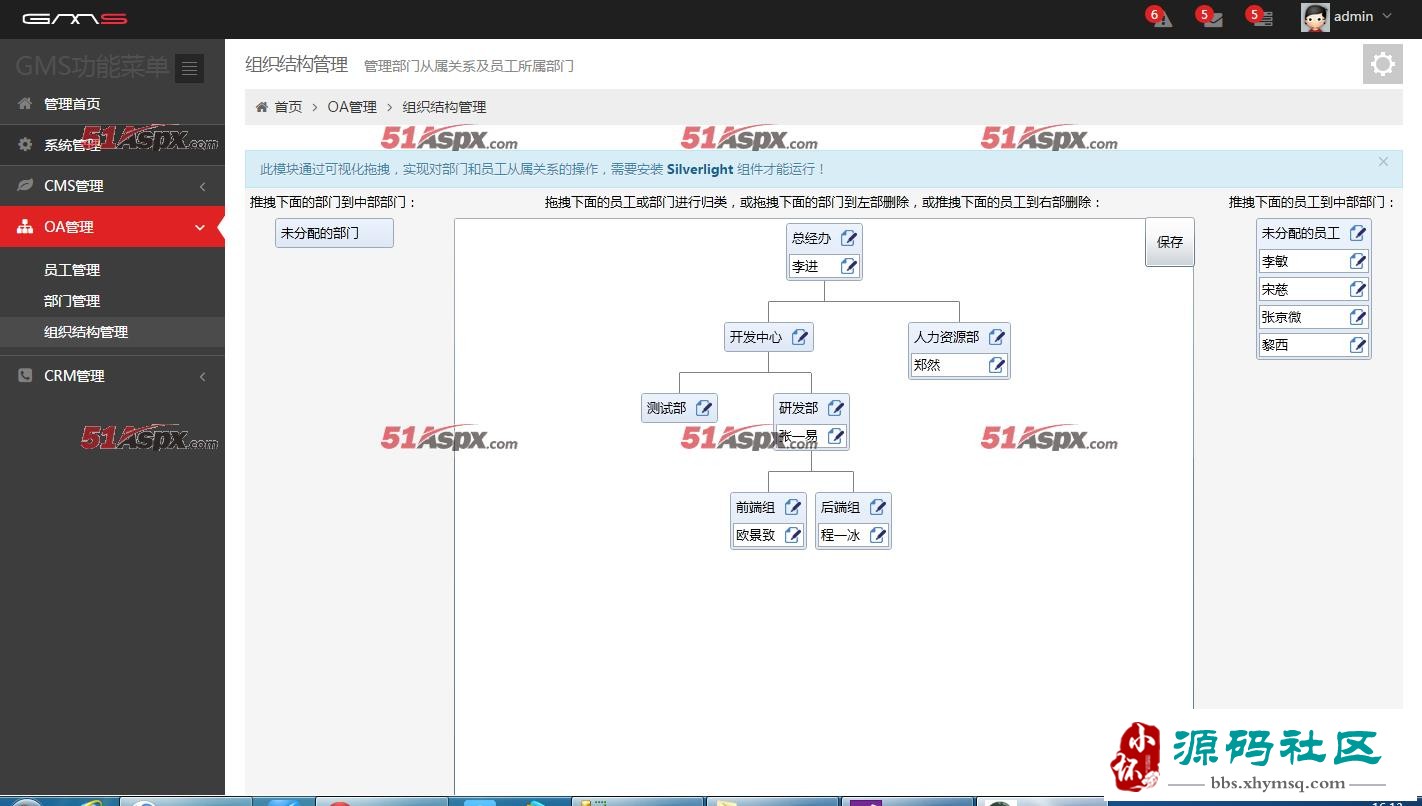This screenshot has height=806, width=1422.
Task: Click the edit icon beside 研发部
Action: (x=836, y=408)
